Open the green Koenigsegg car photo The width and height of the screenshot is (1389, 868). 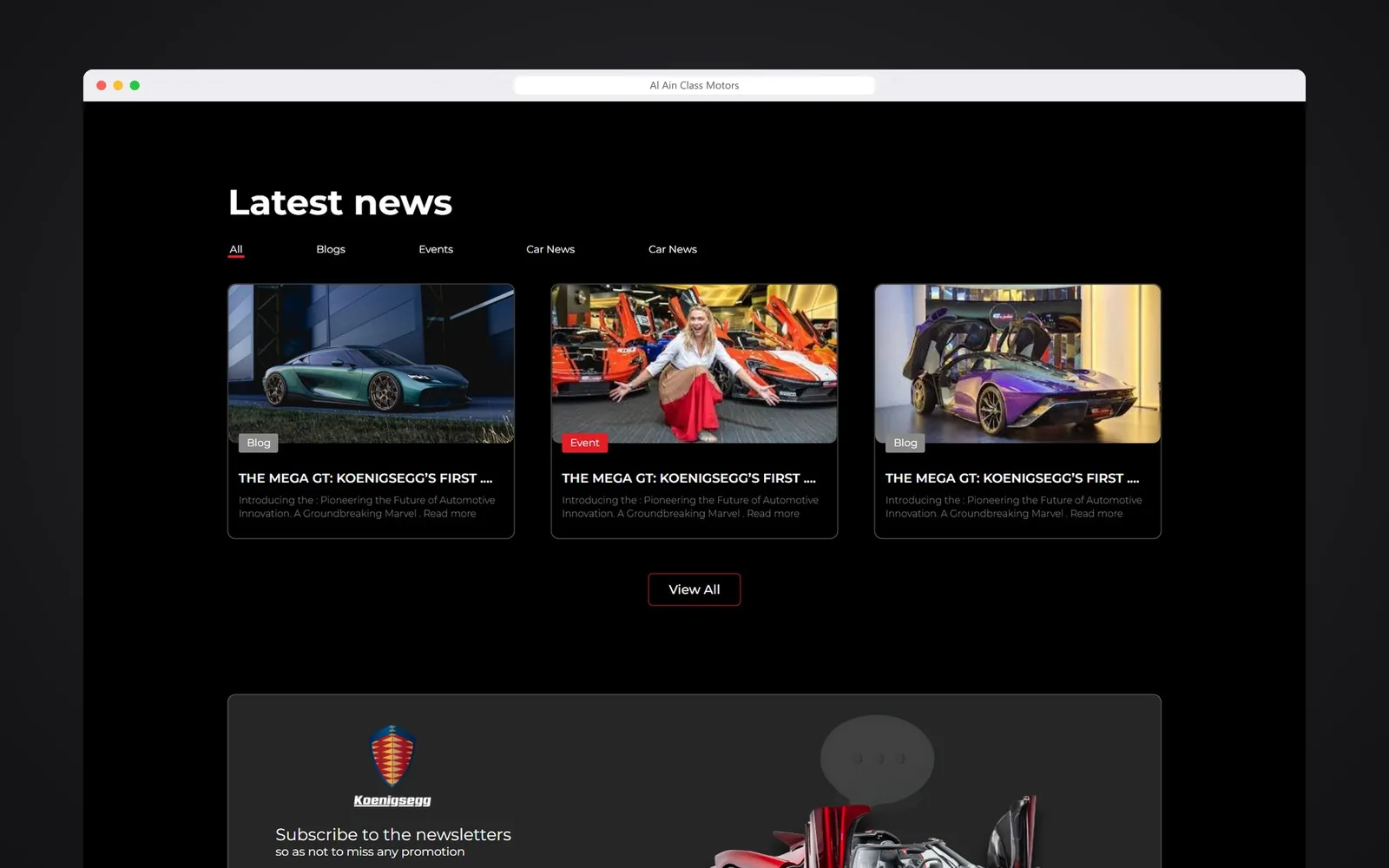(x=372, y=364)
